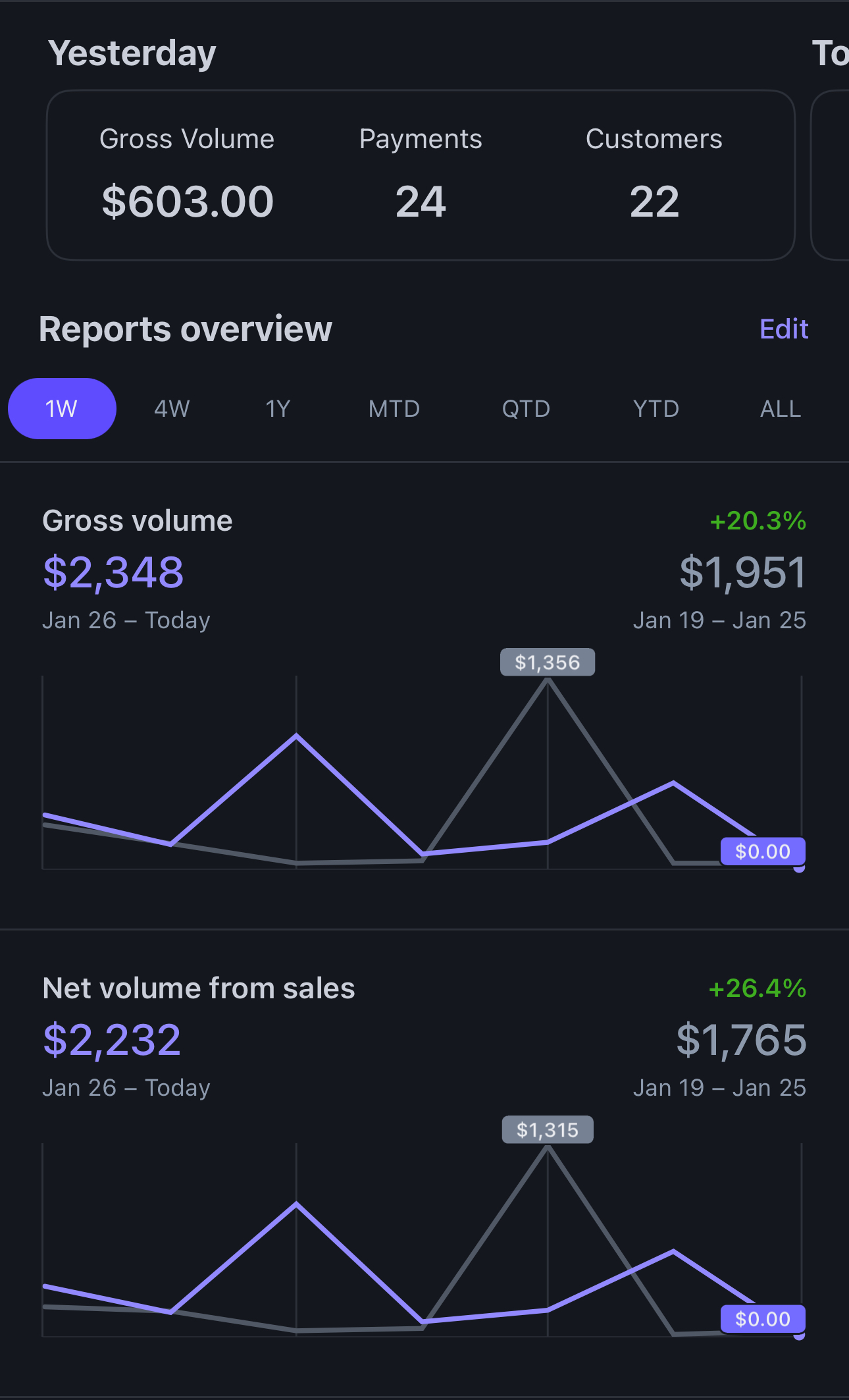Open the Net volume from sales report title

click(199, 988)
